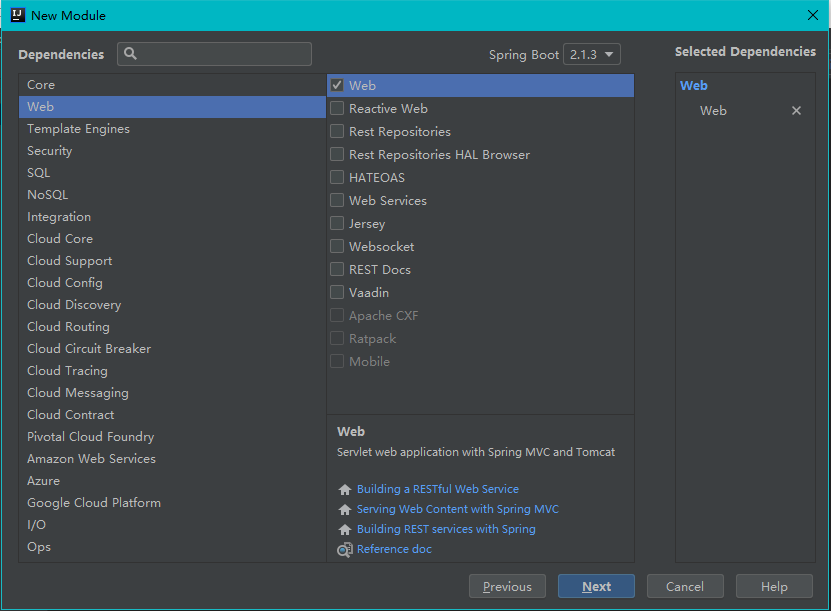Select the Security category
Image resolution: width=831 pixels, height=611 pixels.
172,150
